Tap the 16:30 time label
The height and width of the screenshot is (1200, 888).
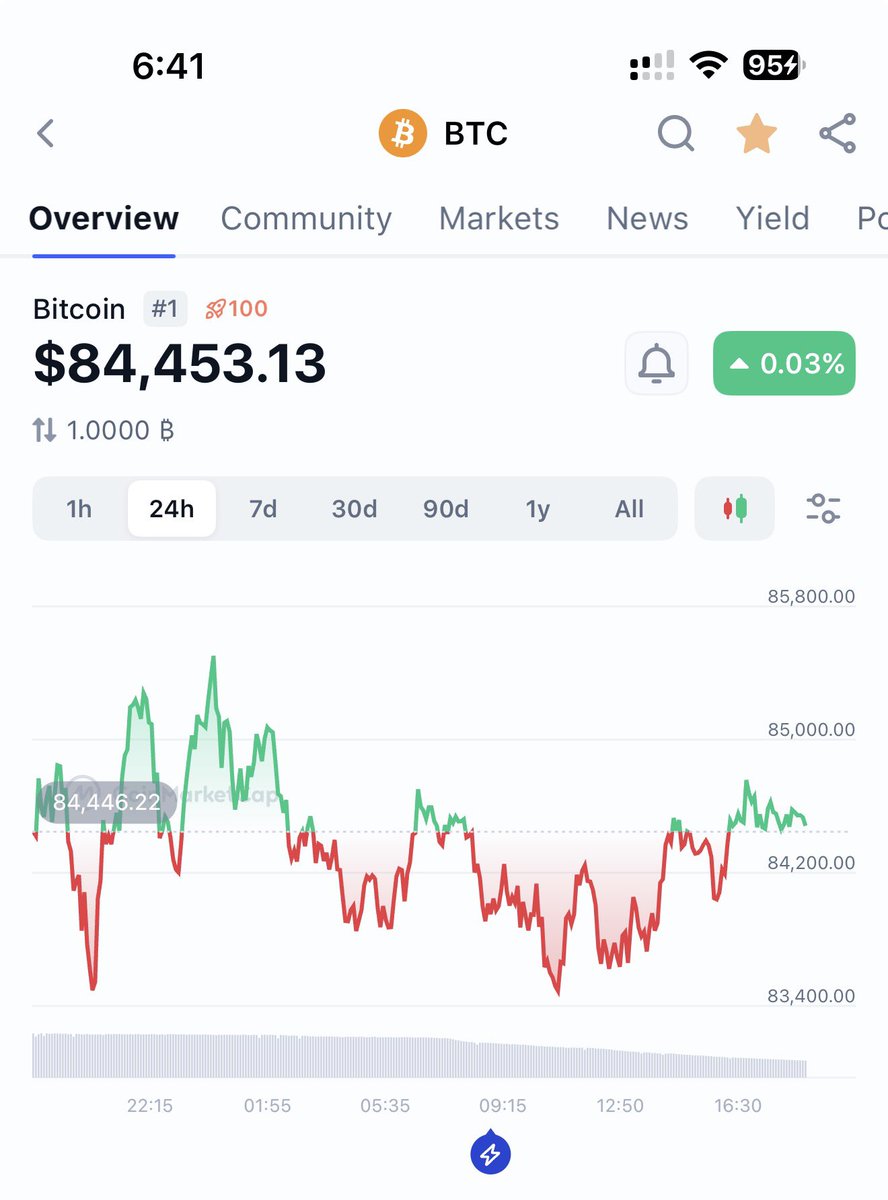[x=737, y=1105]
